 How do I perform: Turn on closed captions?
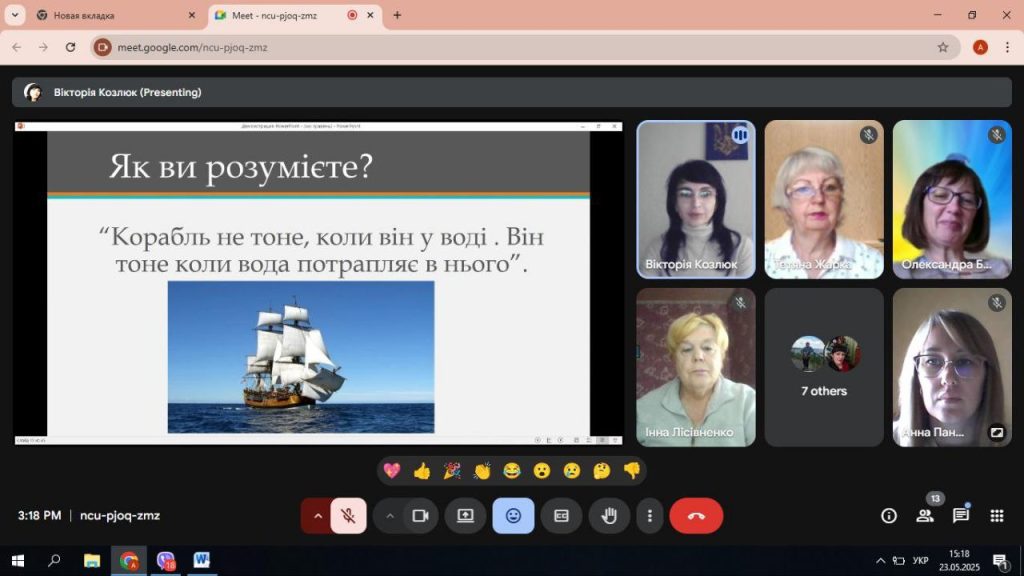(561, 516)
